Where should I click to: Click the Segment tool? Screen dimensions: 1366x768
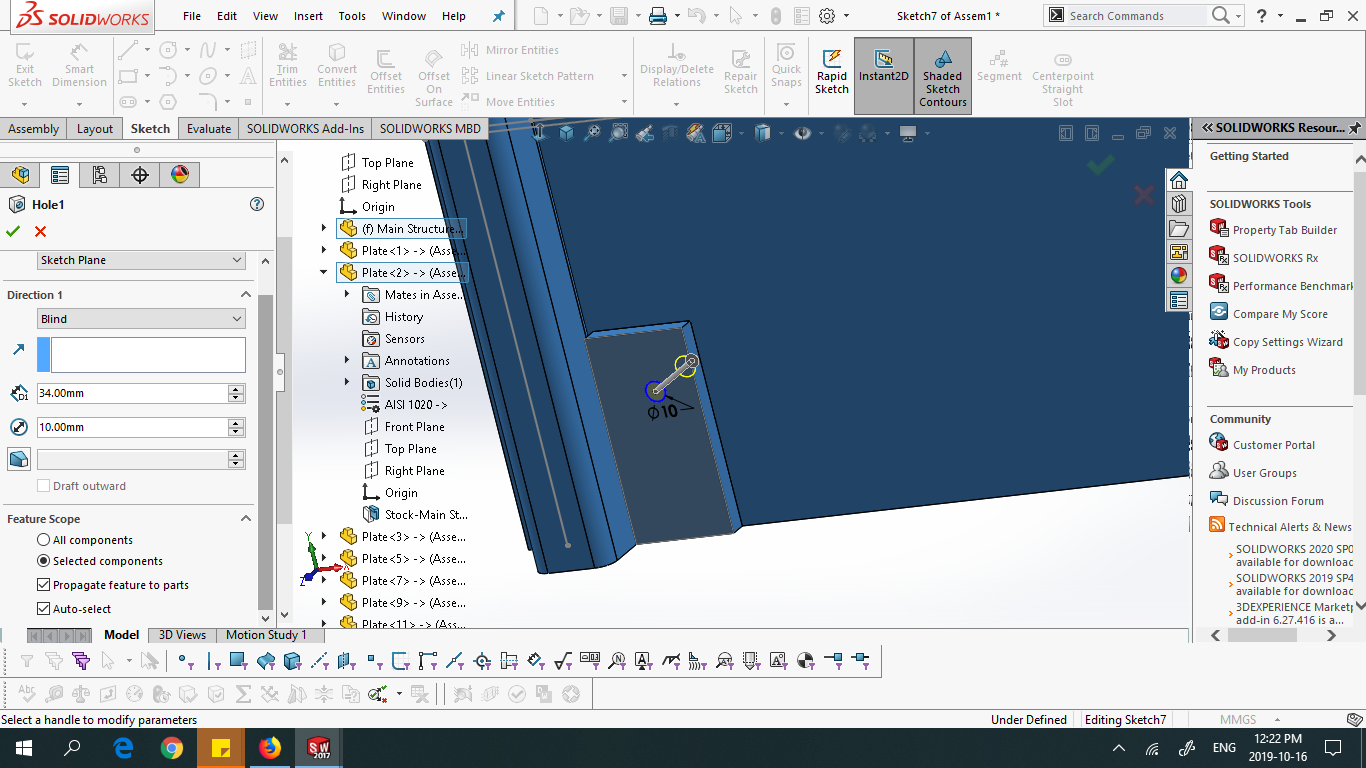999,66
